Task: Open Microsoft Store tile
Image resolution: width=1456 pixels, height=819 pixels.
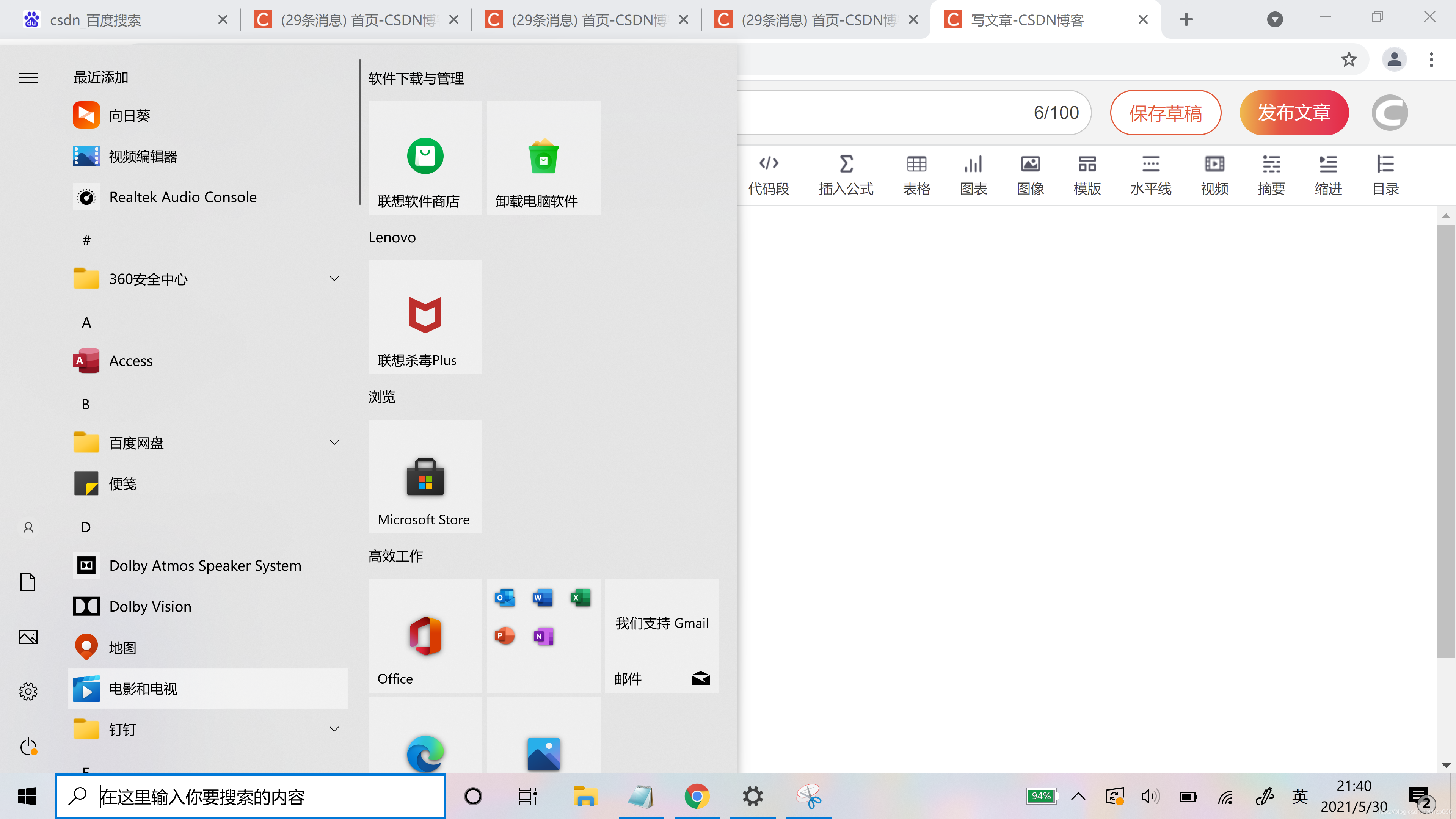Action: 425,477
